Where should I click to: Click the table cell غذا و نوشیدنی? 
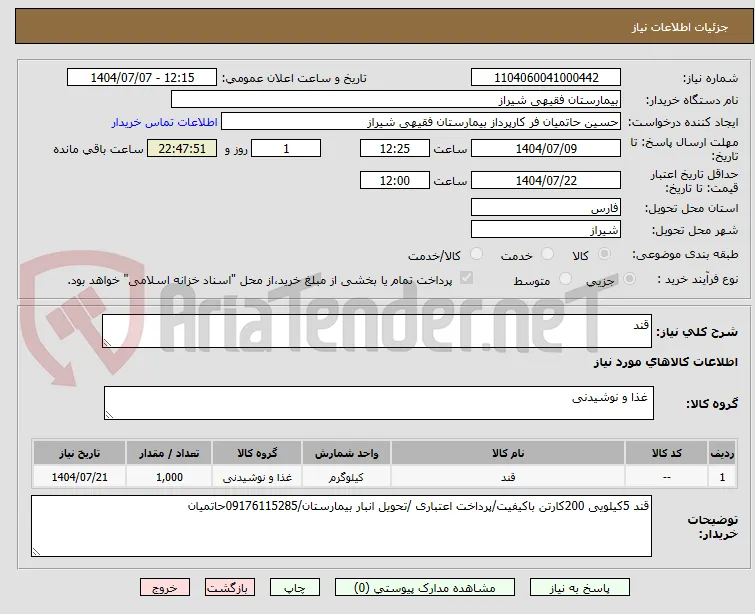[x=257, y=477]
